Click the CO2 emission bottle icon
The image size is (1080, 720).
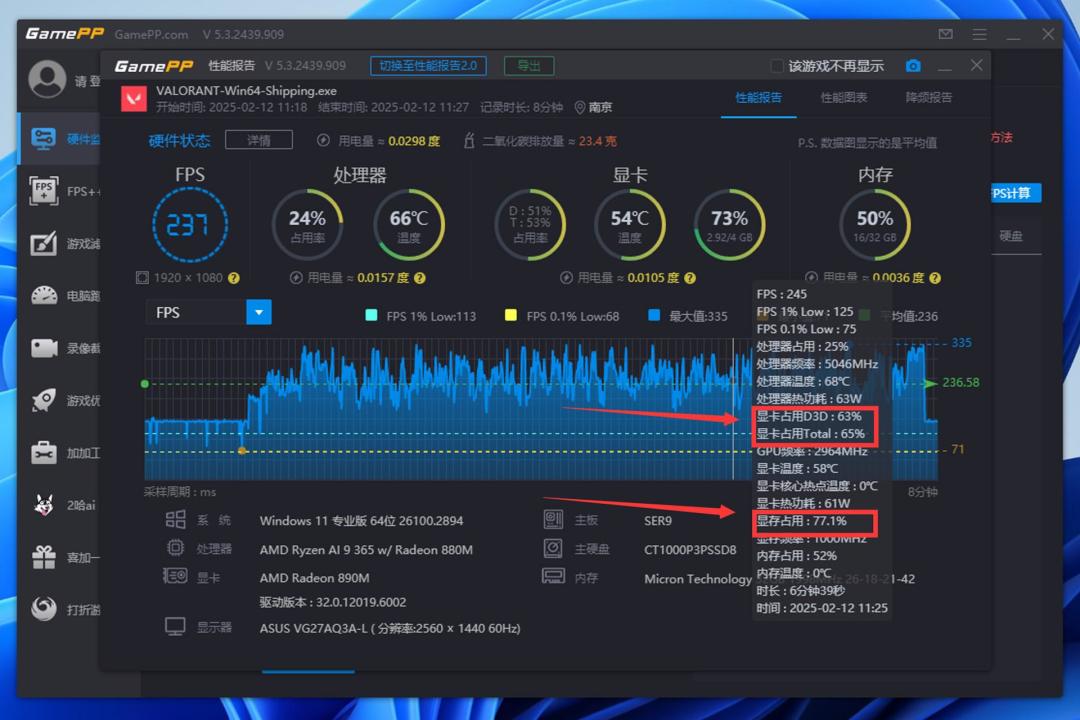[x=468, y=141]
